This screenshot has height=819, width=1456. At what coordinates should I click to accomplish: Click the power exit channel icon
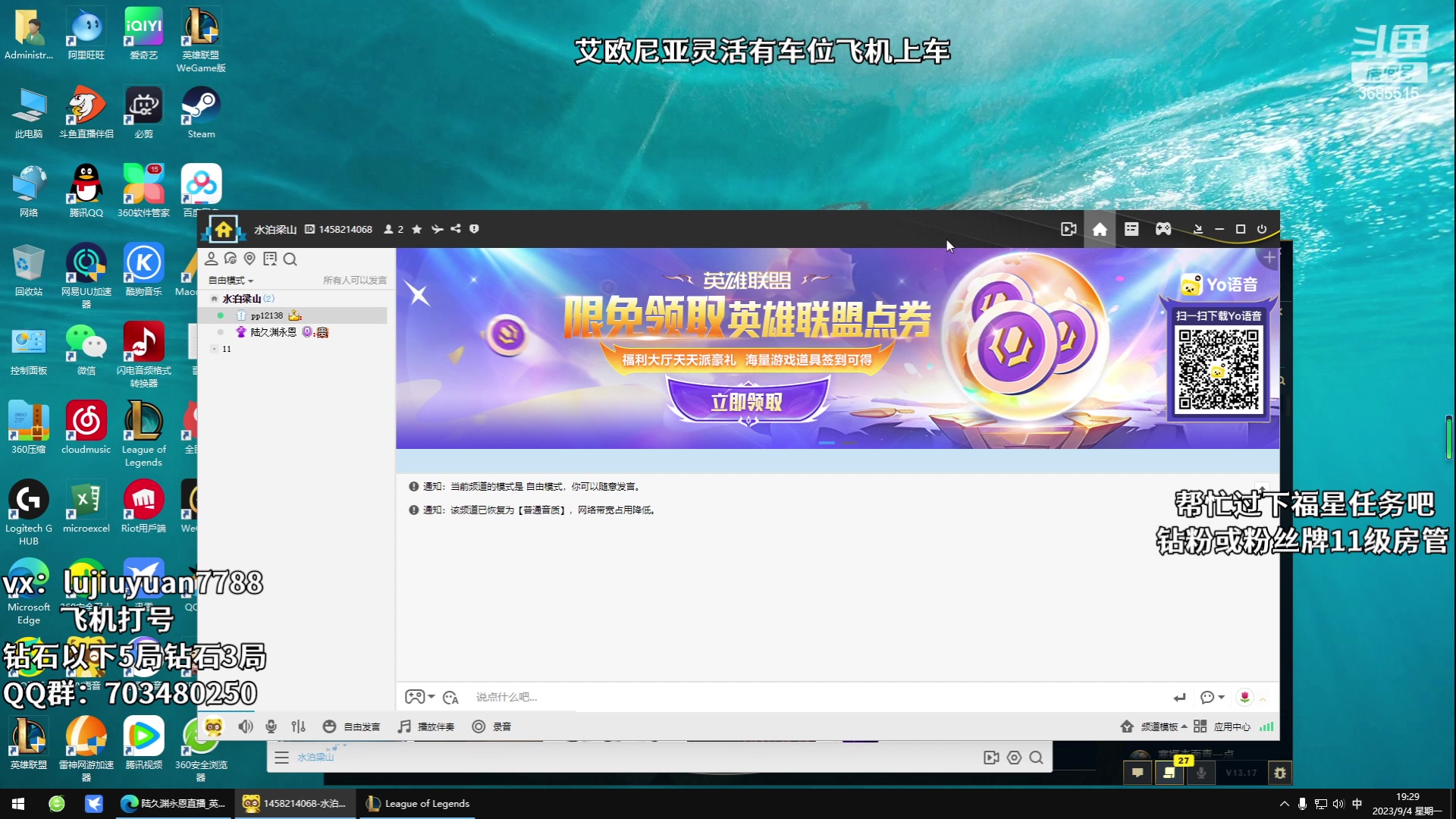tap(1262, 229)
